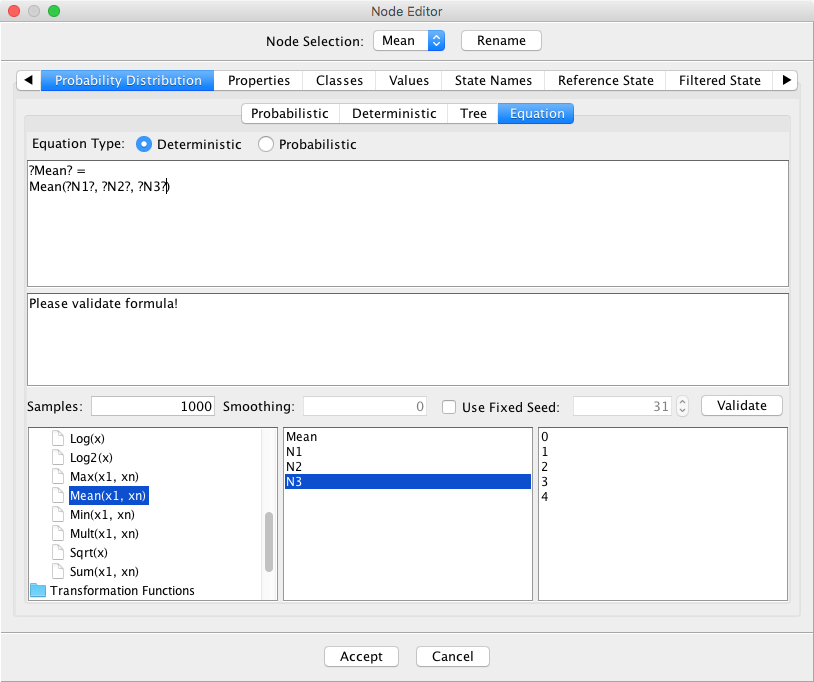Switch to the Probability Distribution tab
This screenshot has width=814, height=682.
click(x=128, y=80)
